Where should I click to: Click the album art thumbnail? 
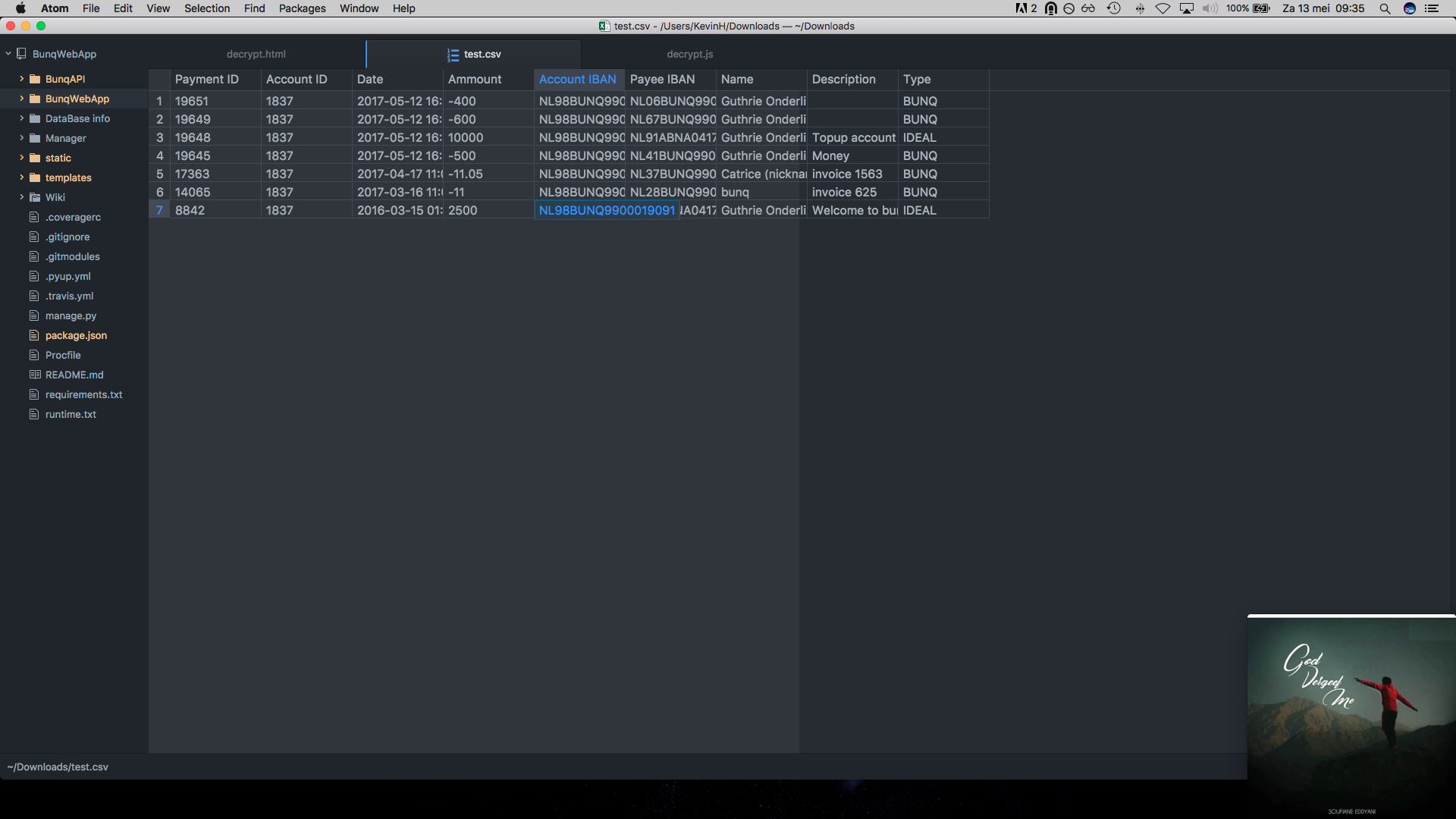pos(1351,716)
